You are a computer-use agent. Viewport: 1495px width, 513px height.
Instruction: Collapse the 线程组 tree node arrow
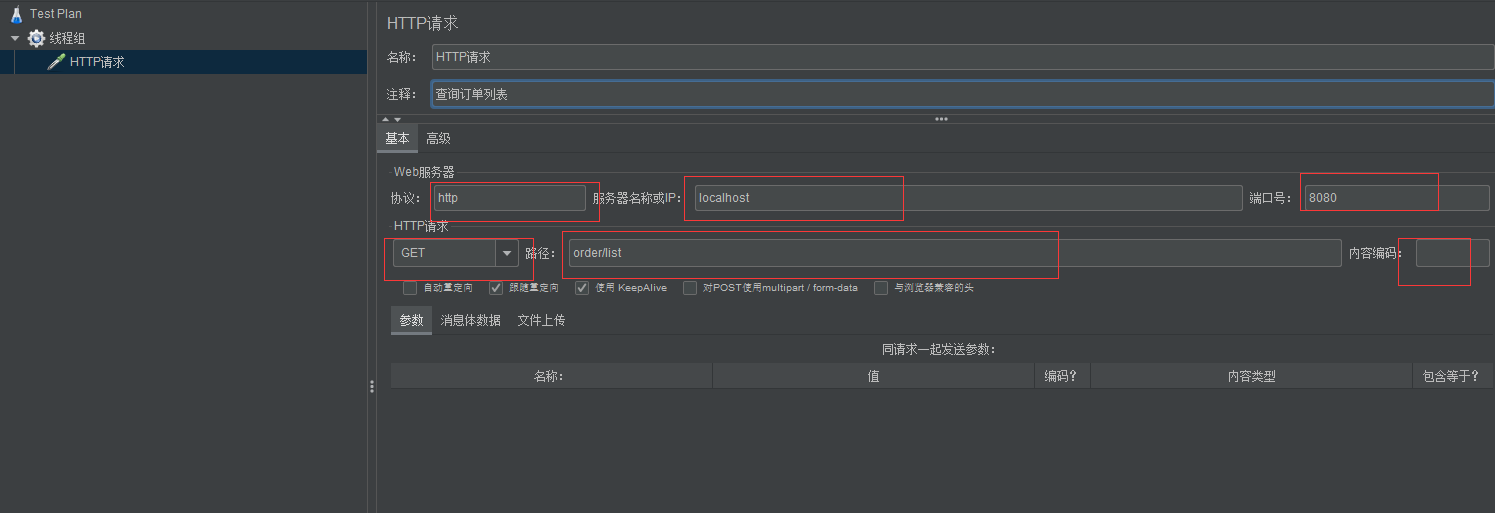15,38
